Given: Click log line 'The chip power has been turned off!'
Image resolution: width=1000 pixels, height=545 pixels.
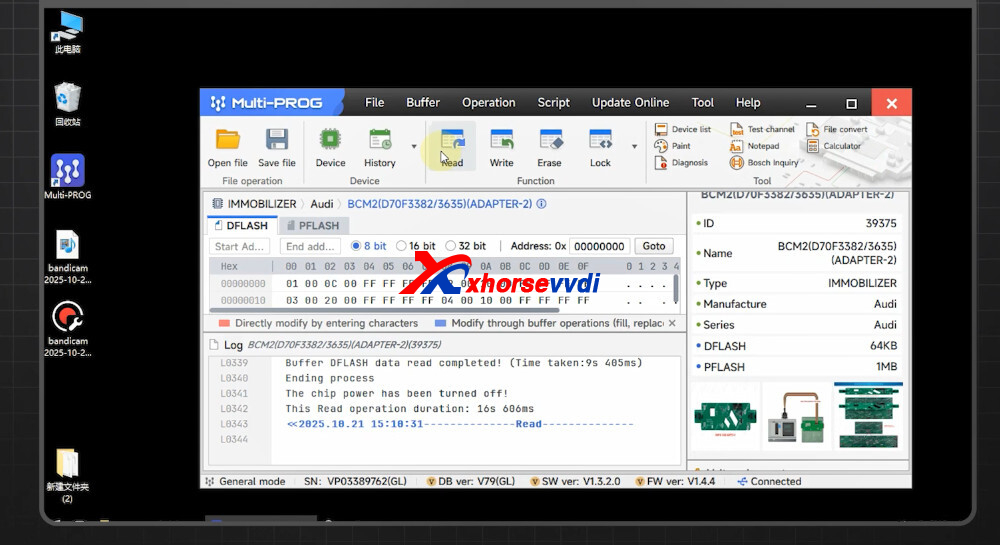Looking at the screenshot, I should pos(397,393).
